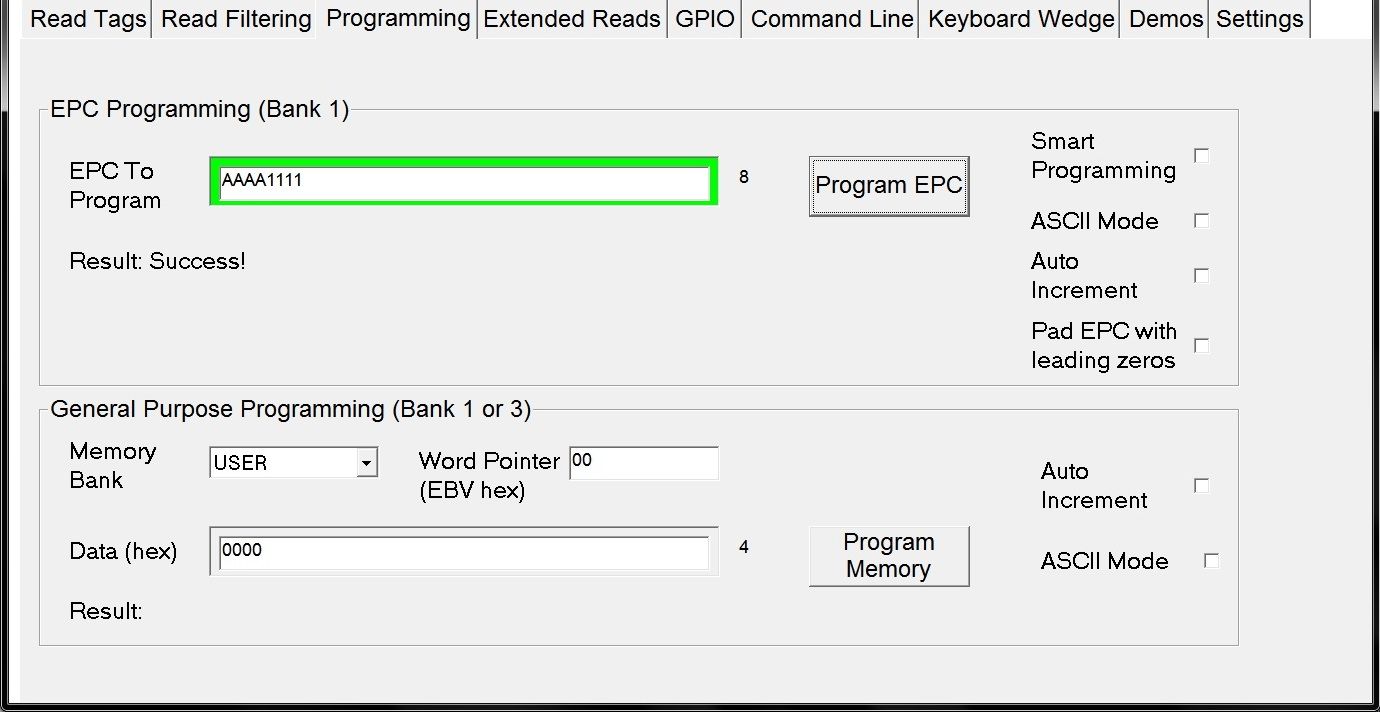
Task: Enable the Smart Programming checkbox
Action: (x=1202, y=156)
